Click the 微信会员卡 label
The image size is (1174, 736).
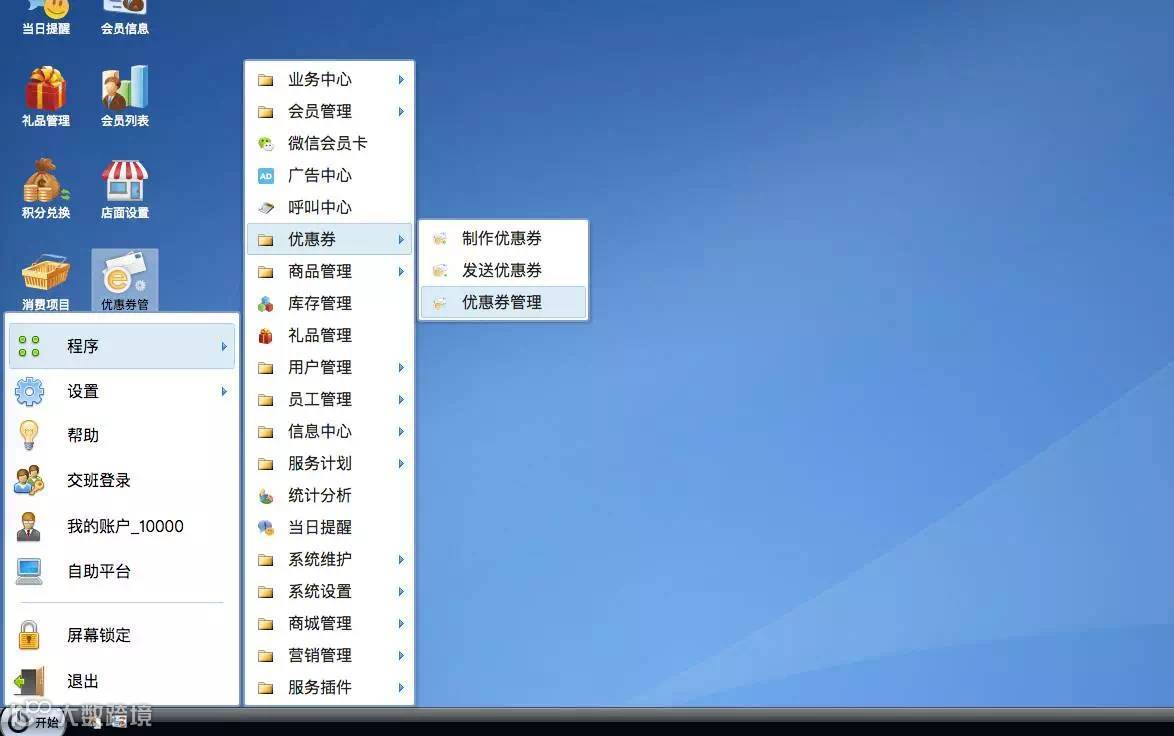pyautogui.click(x=327, y=143)
